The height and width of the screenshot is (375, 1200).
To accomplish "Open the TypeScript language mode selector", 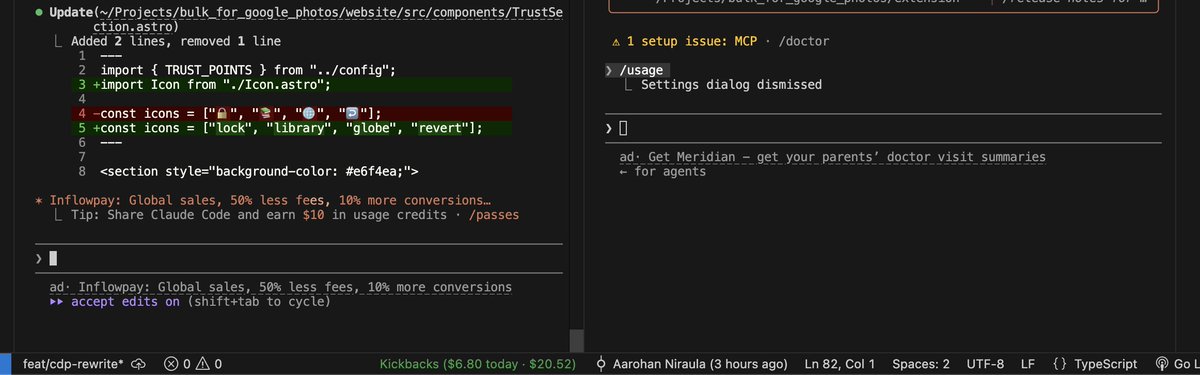I will (1095, 364).
